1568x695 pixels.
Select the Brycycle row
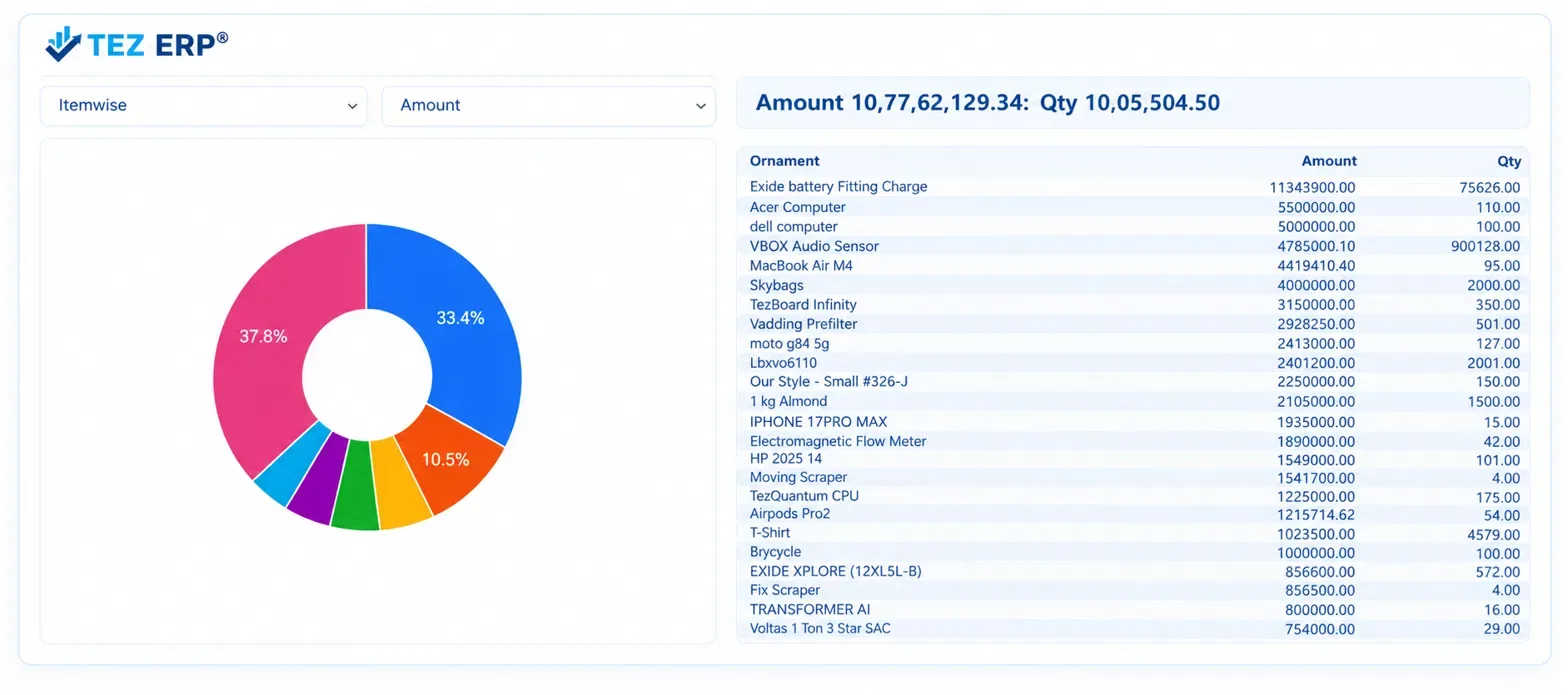[x=1133, y=552]
